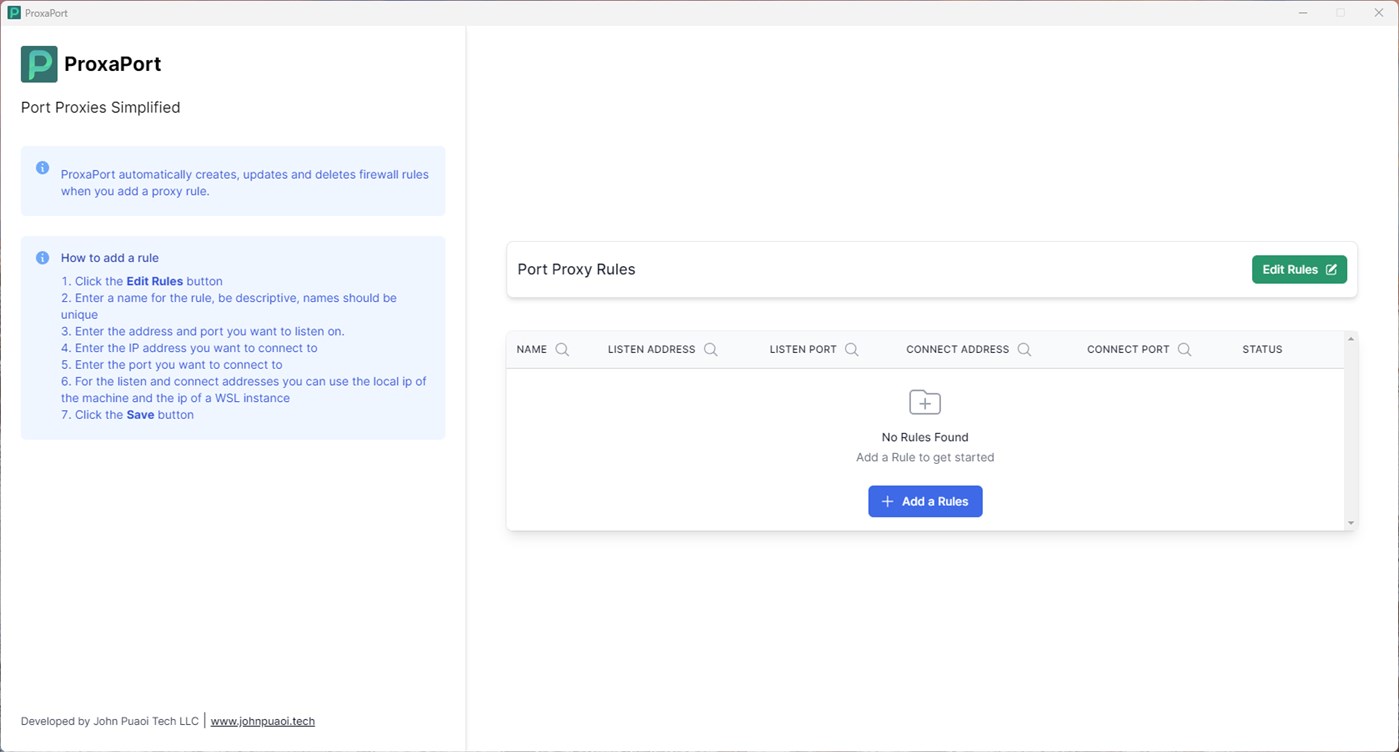Click the Connect Port magnifier icon
This screenshot has width=1399, height=752.
(1184, 350)
